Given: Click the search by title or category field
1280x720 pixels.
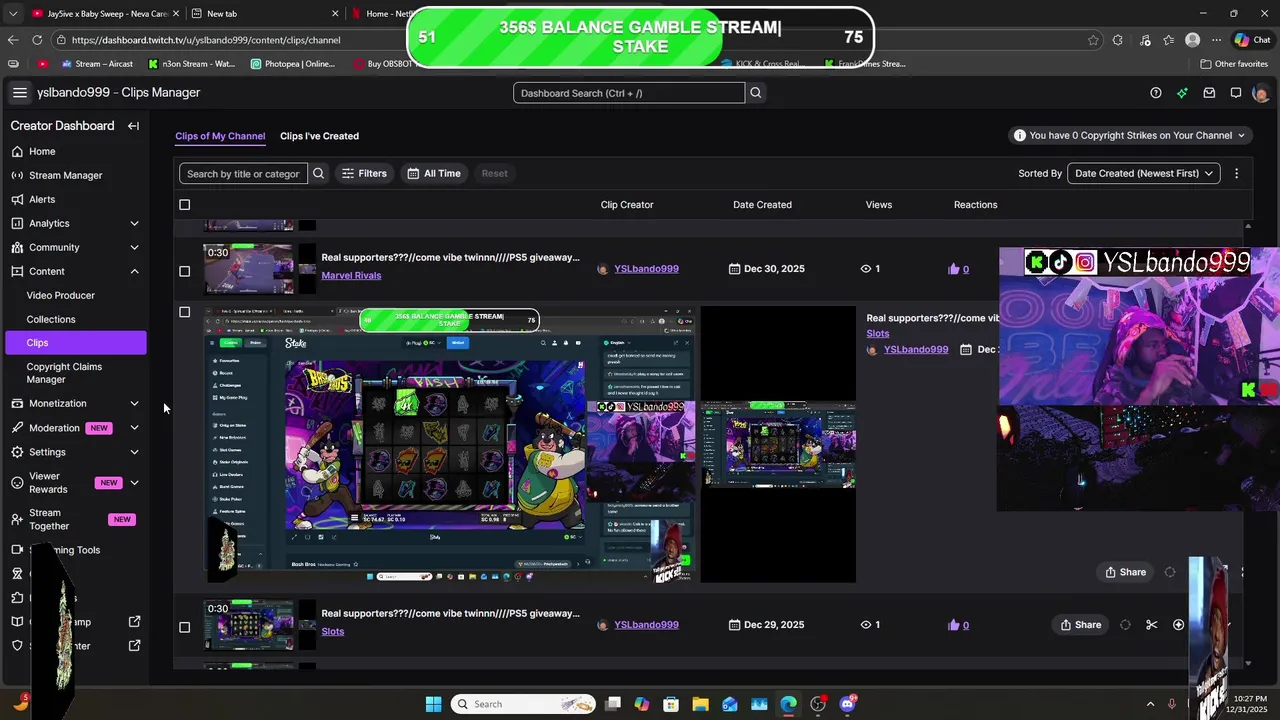Looking at the screenshot, I should [x=243, y=173].
